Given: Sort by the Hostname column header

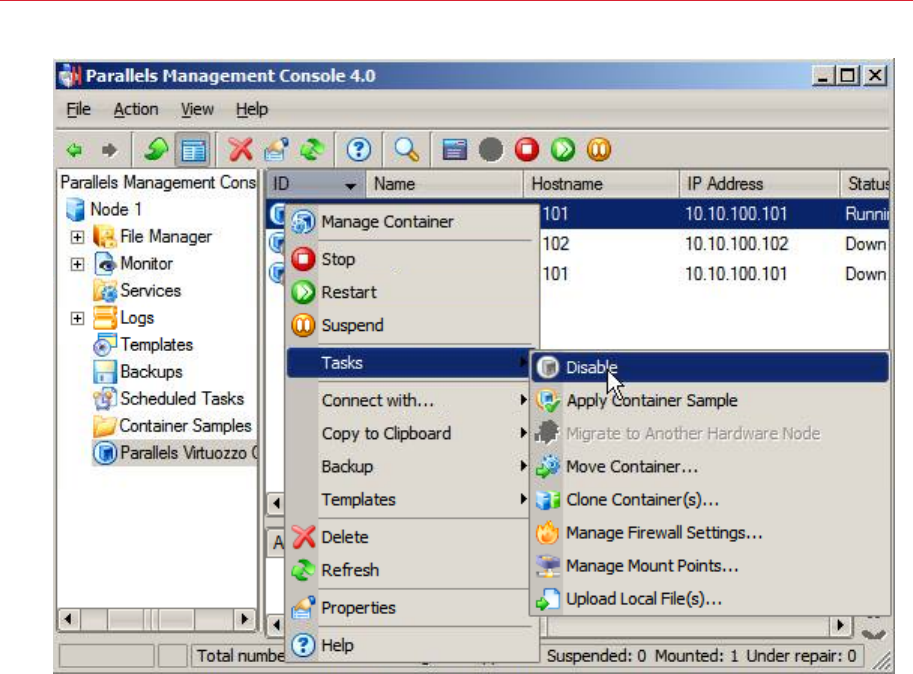Looking at the screenshot, I should (x=601, y=185).
